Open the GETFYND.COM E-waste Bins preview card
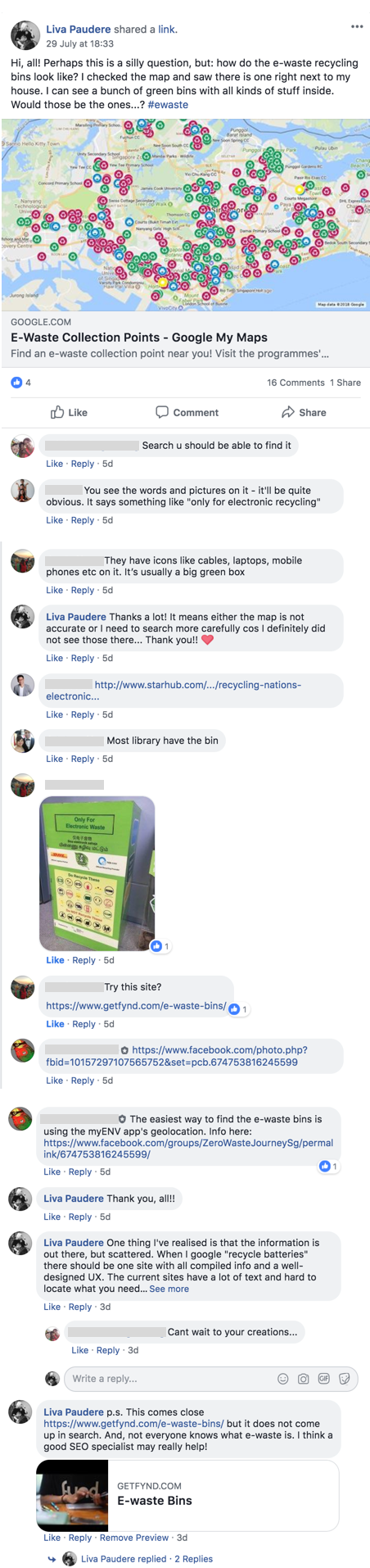Viewport: 370px width, 1568px height. click(187, 1496)
